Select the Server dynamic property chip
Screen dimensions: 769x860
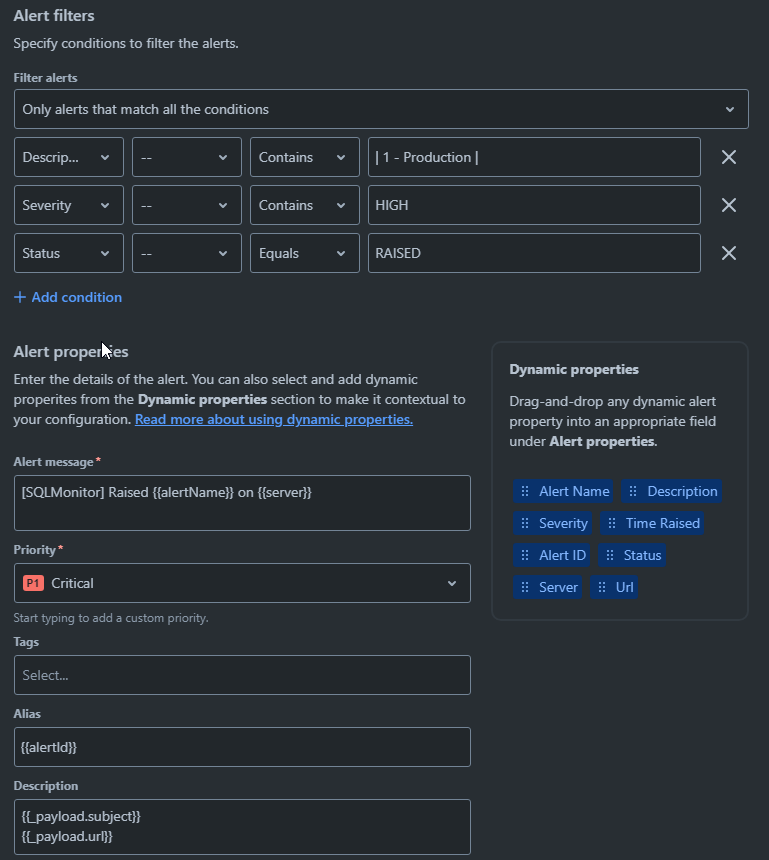click(x=547, y=587)
